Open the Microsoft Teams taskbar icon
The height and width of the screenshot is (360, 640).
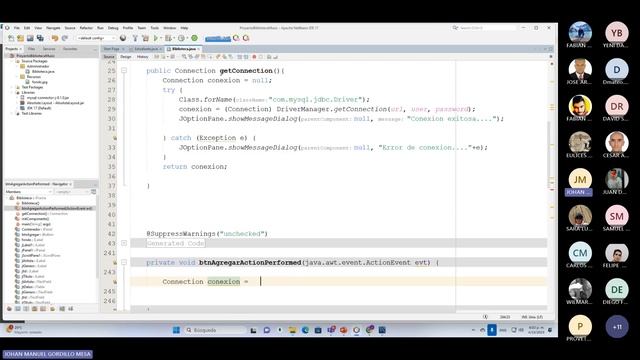(331, 330)
